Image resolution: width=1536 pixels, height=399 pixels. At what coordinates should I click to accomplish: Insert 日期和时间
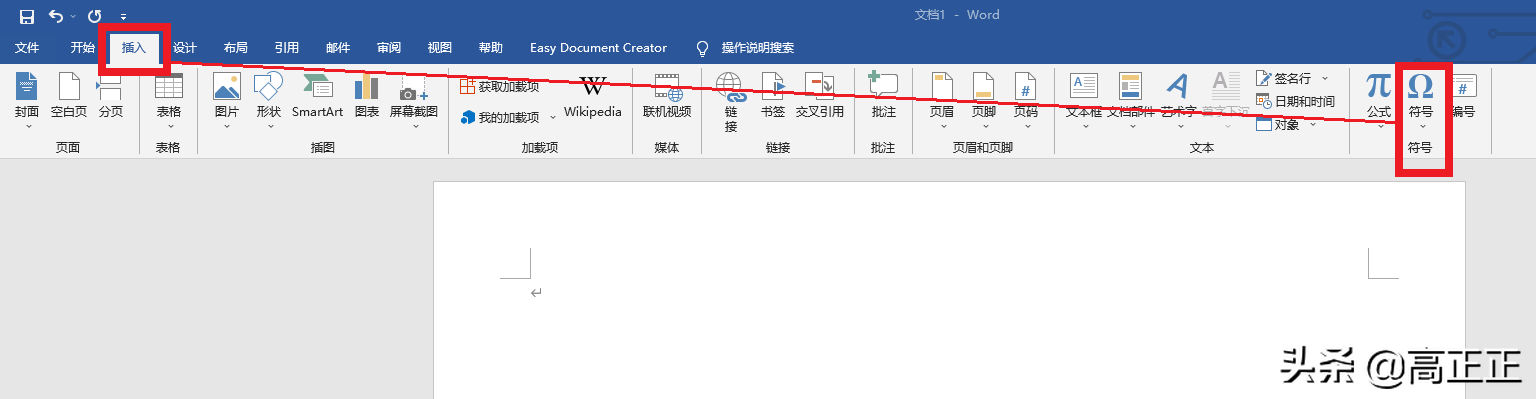[x=1295, y=101]
